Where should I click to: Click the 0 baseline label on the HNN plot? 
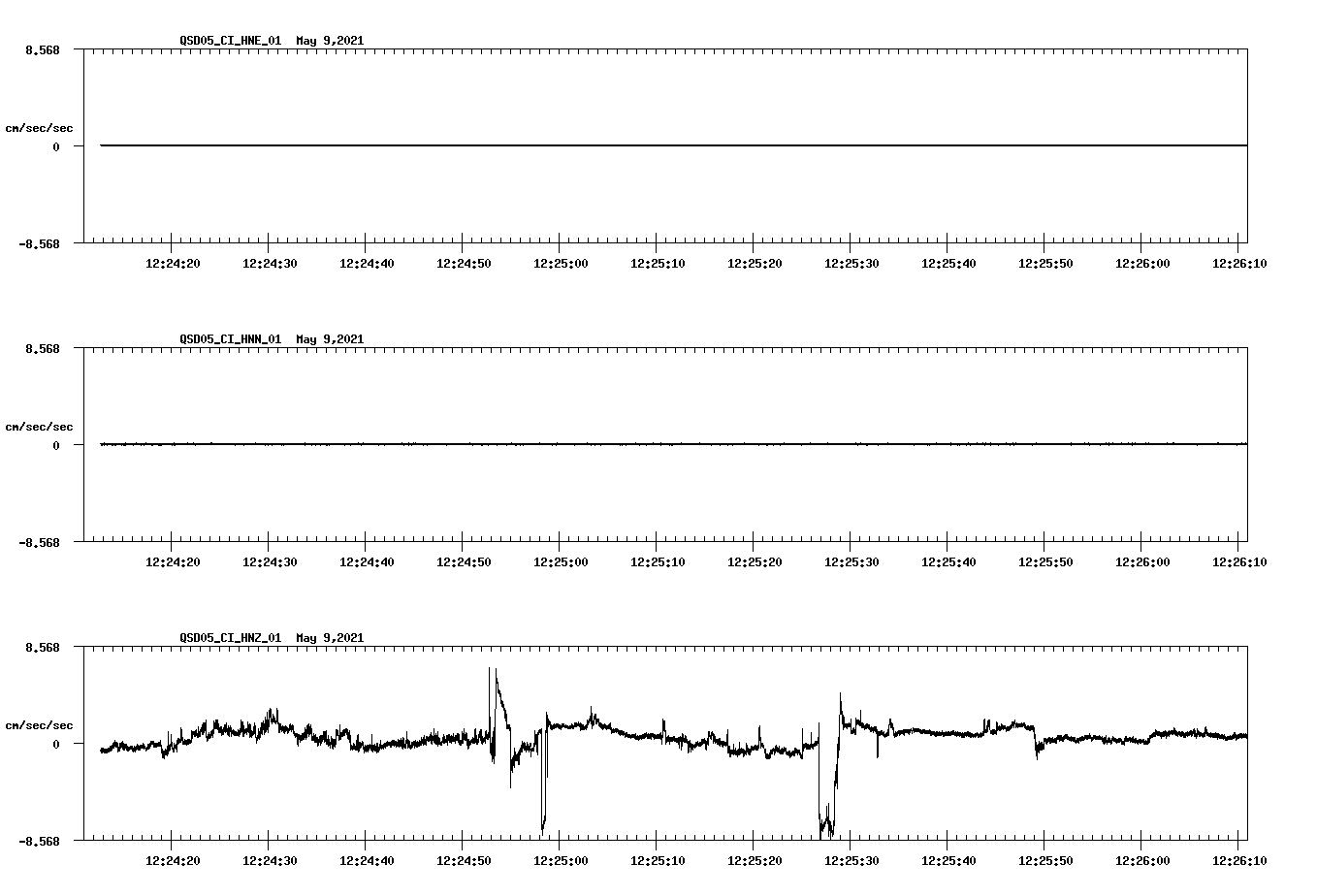pyautogui.click(x=54, y=446)
